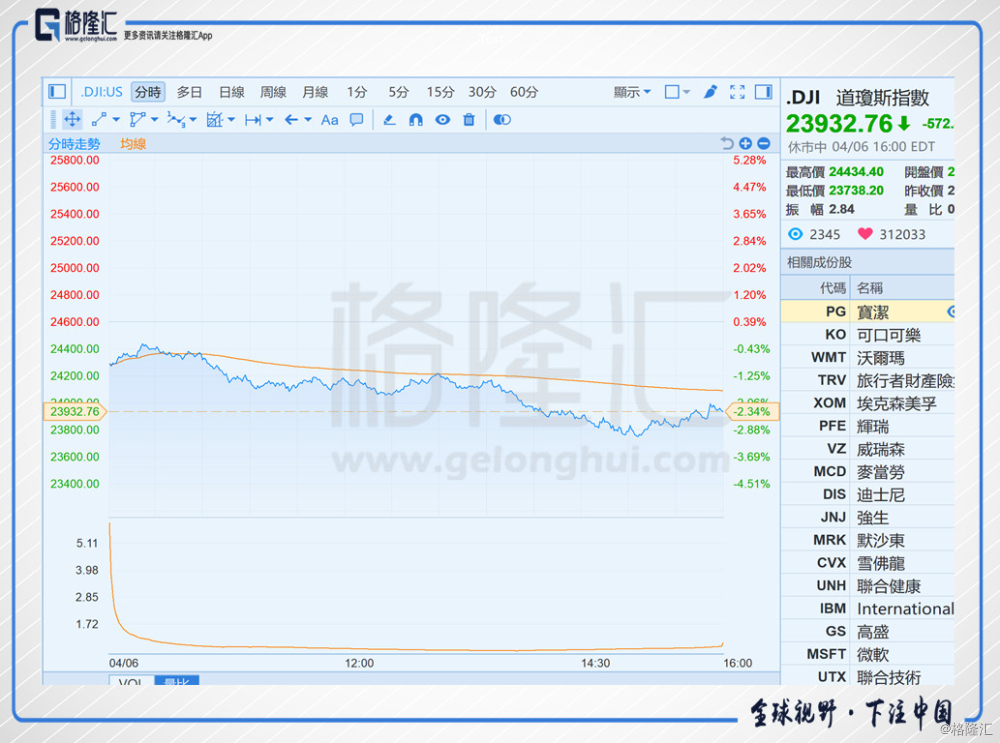1000x743 pixels.
Task: Select the move/crosshair cursor tool
Action: pyautogui.click(x=72, y=119)
